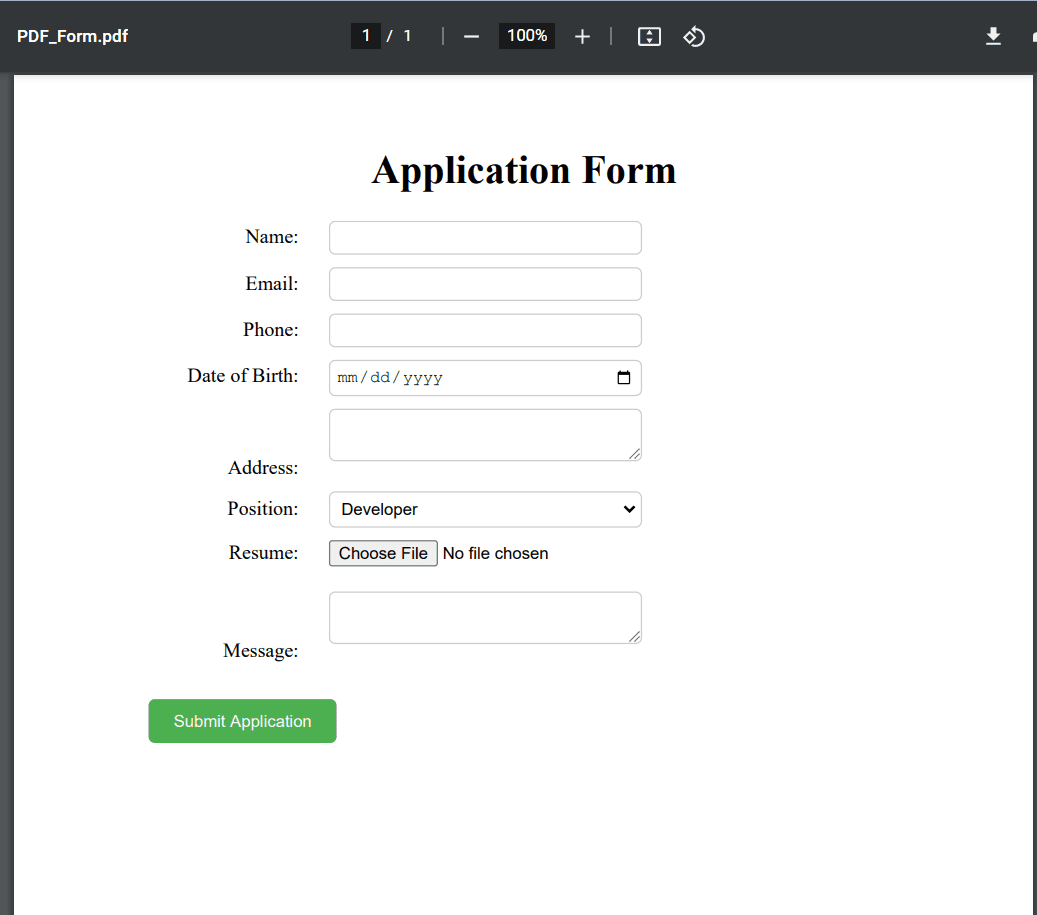Click the Address text area

485,434
